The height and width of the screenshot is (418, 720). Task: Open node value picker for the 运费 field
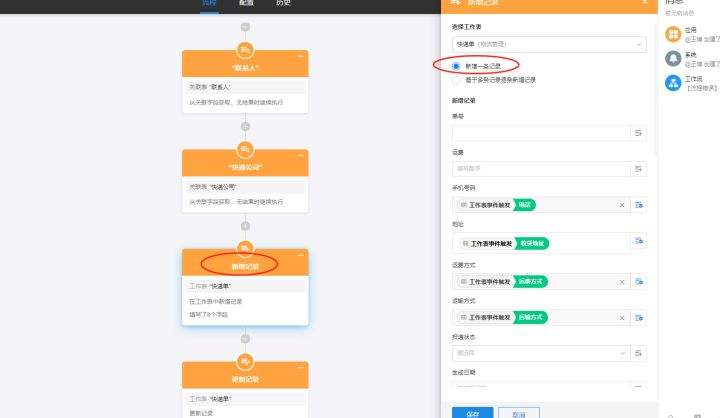click(638, 169)
